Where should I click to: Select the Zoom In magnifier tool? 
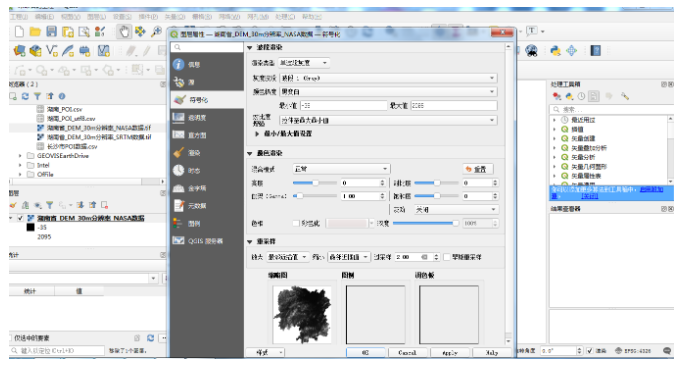[x=156, y=32]
